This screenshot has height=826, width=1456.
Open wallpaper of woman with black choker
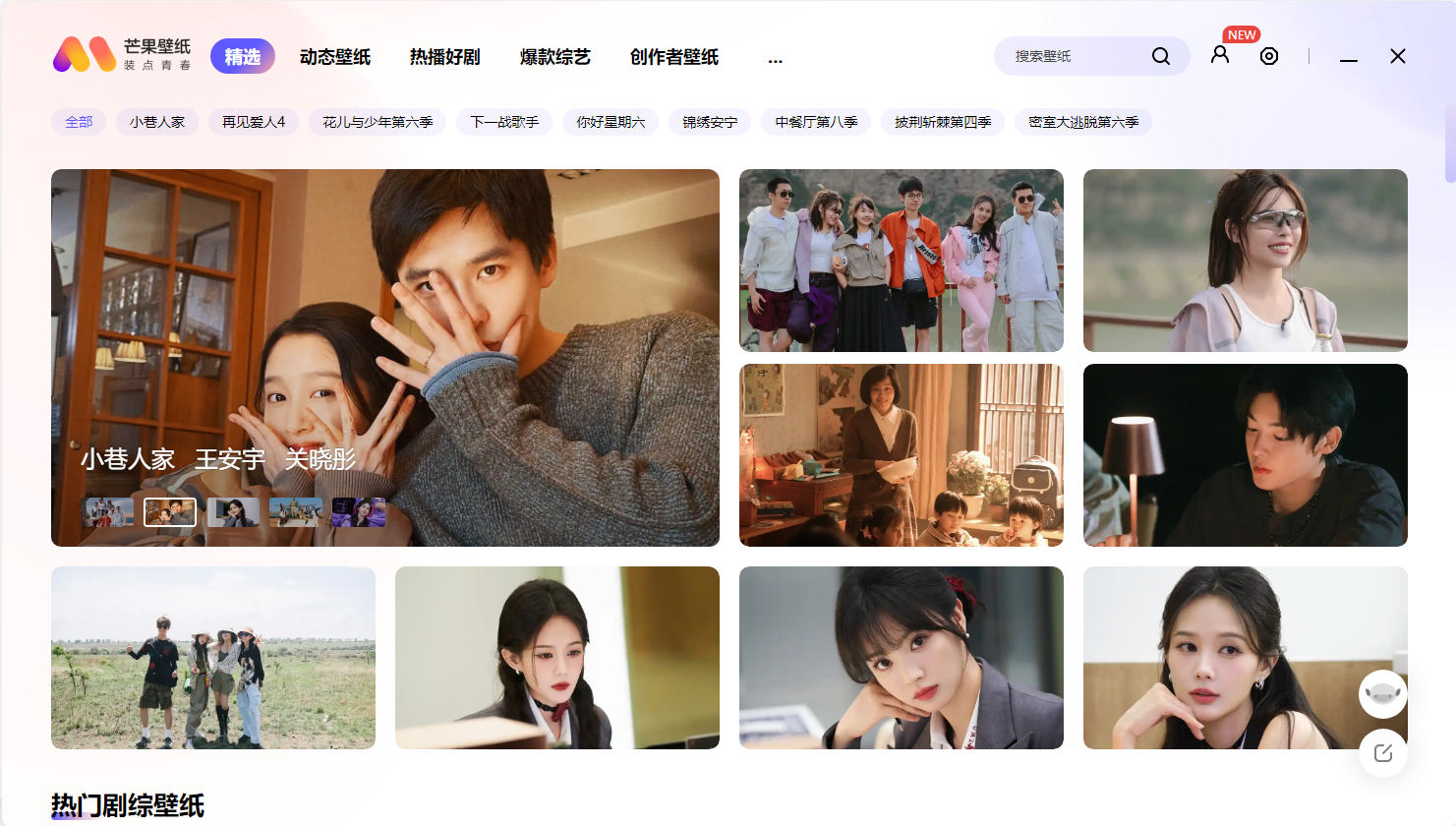click(x=557, y=658)
